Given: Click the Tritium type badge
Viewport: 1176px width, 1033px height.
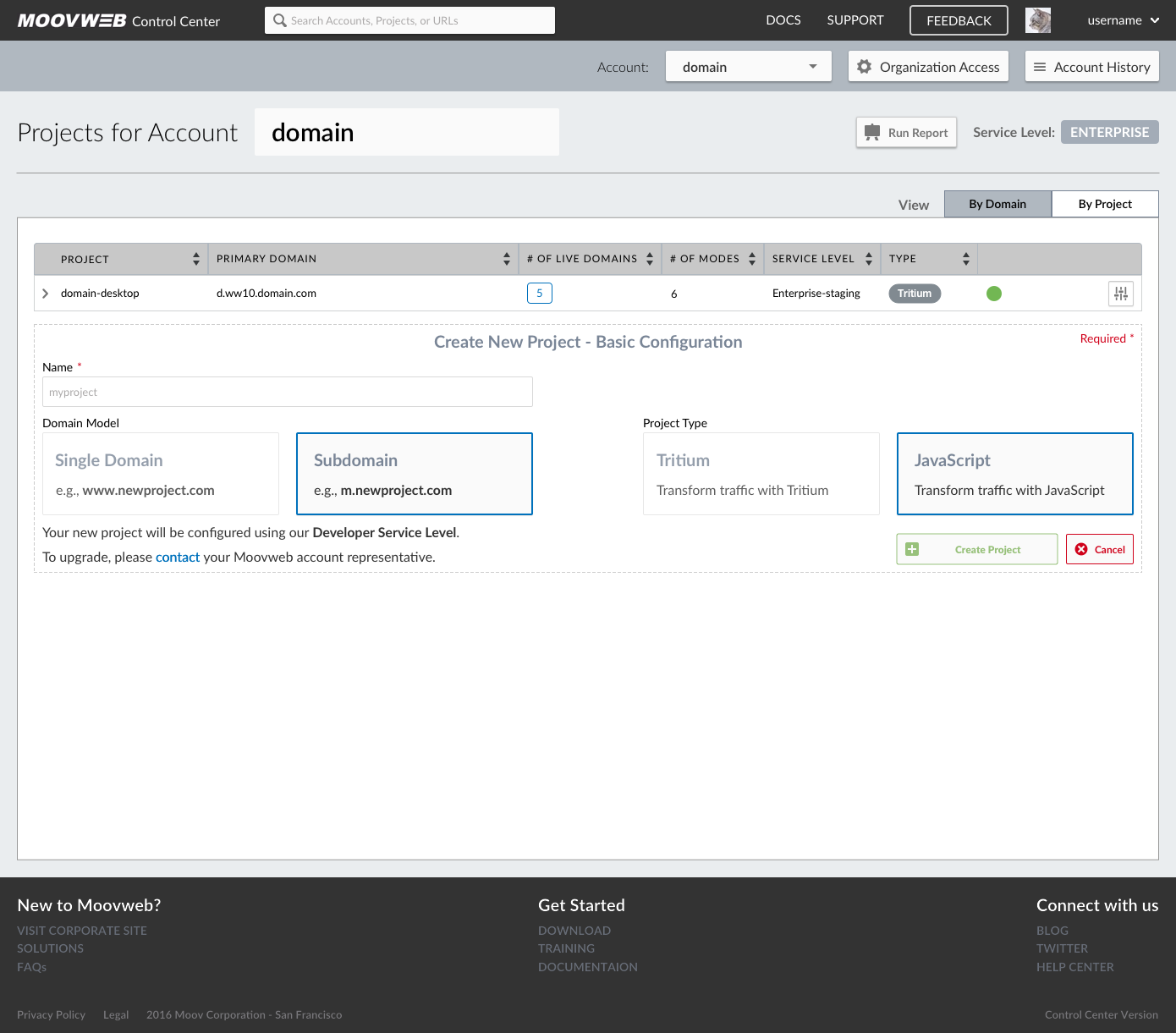Looking at the screenshot, I should pyautogui.click(x=915, y=294).
